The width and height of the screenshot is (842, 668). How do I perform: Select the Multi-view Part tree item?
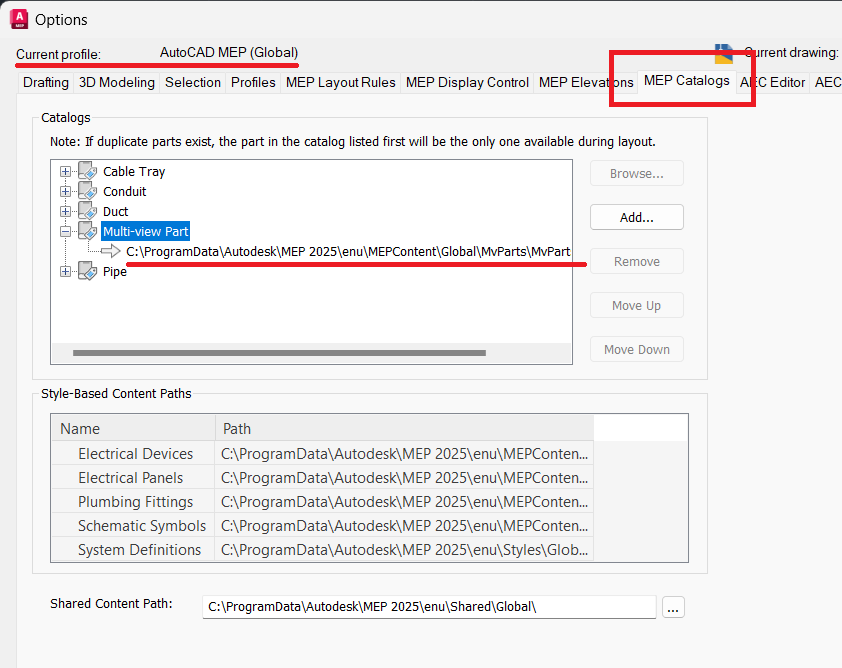(x=146, y=231)
